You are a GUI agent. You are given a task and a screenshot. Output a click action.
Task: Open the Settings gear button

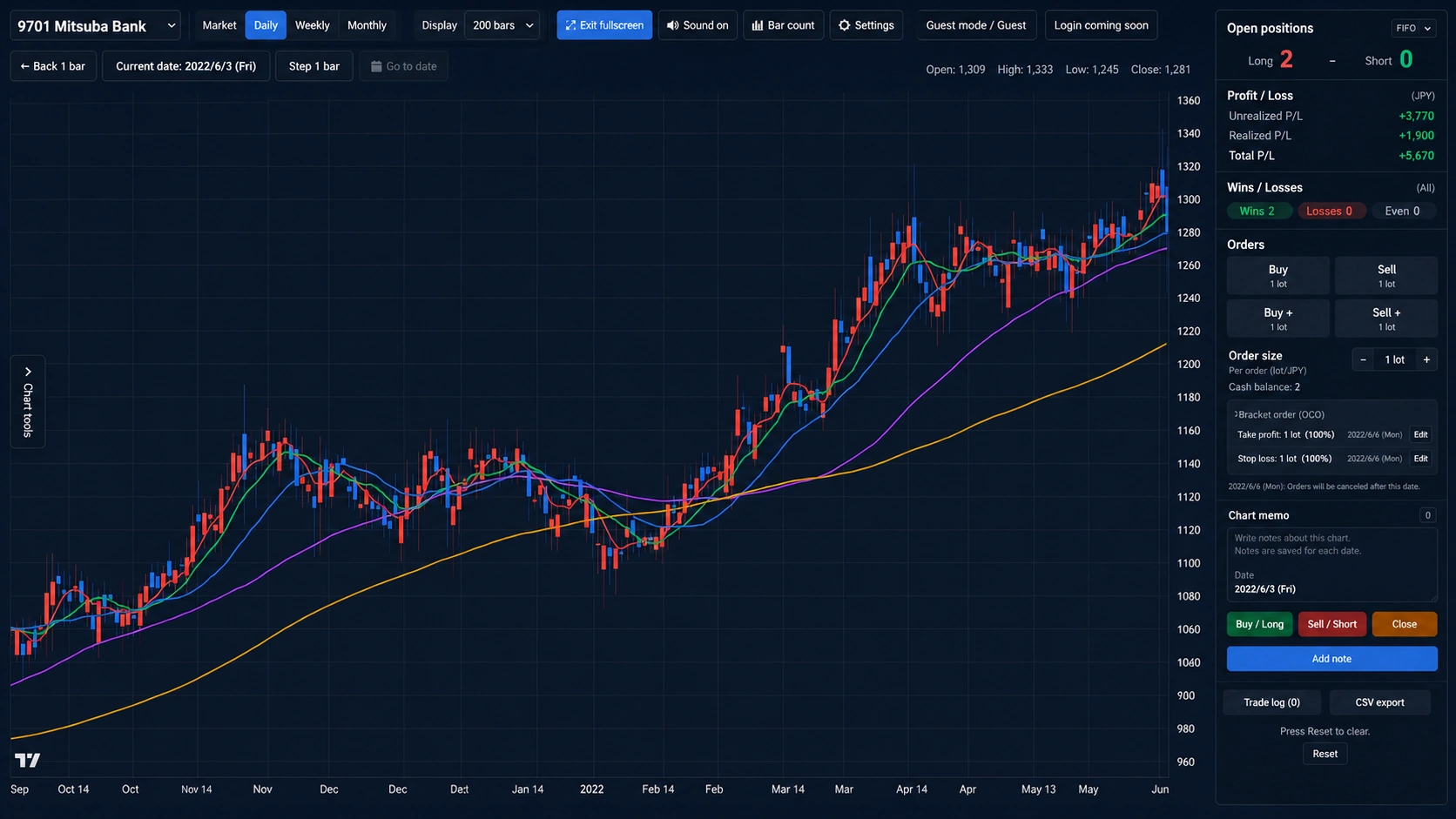pos(866,25)
